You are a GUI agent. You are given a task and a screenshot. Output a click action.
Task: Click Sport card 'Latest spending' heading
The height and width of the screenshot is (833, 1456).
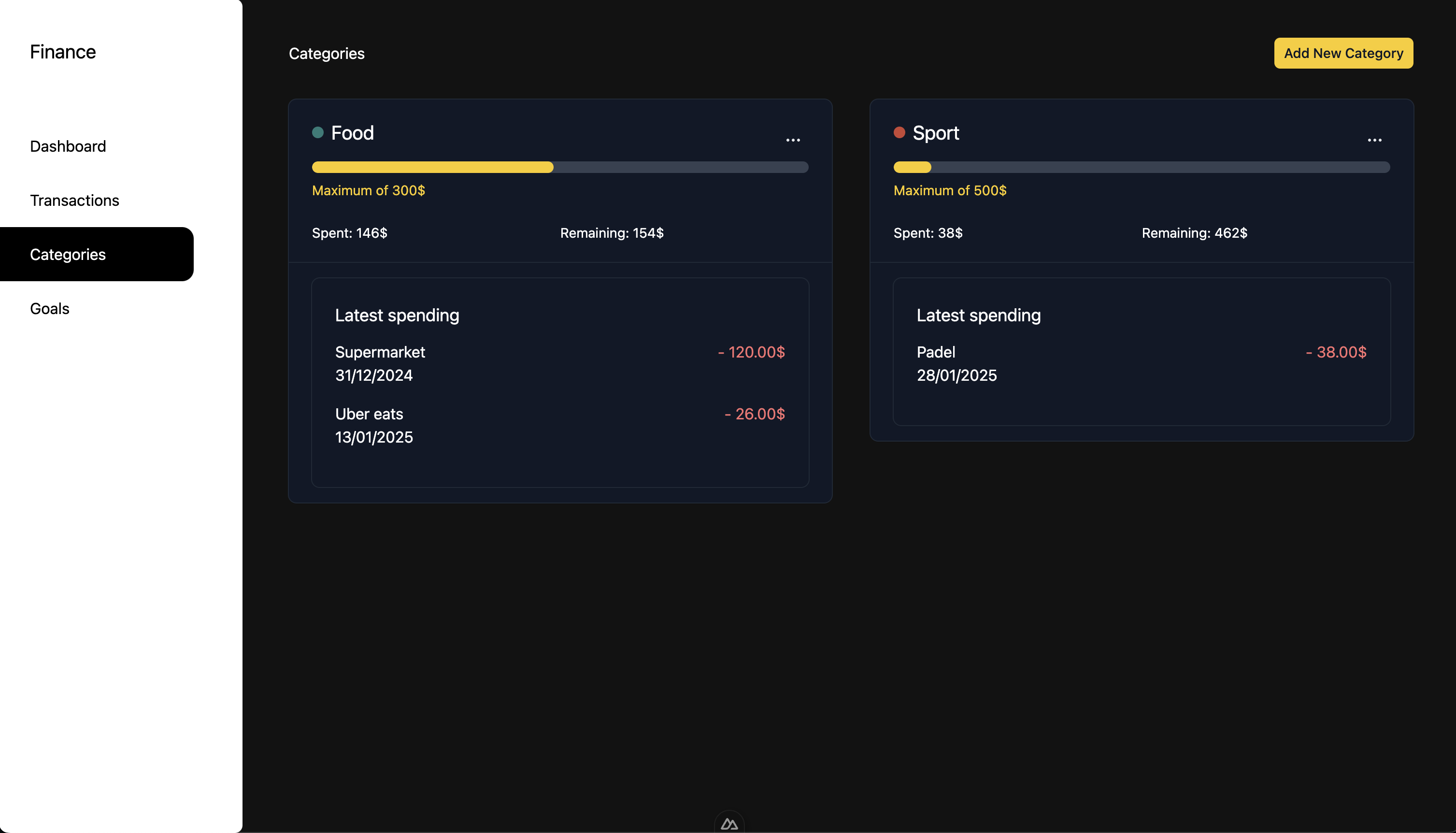(x=979, y=315)
